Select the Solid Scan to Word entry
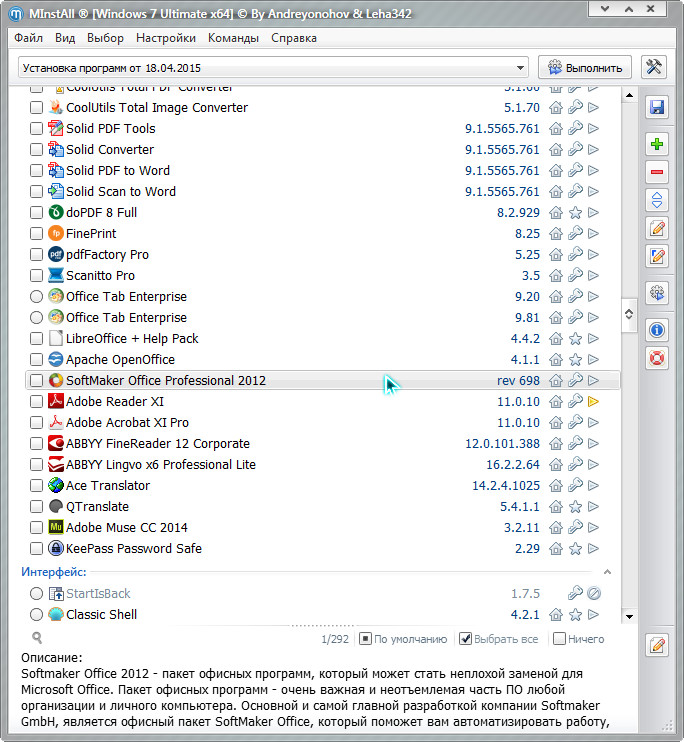The width and height of the screenshot is (684, 742). pyautogui.click(x=322, y=192)
